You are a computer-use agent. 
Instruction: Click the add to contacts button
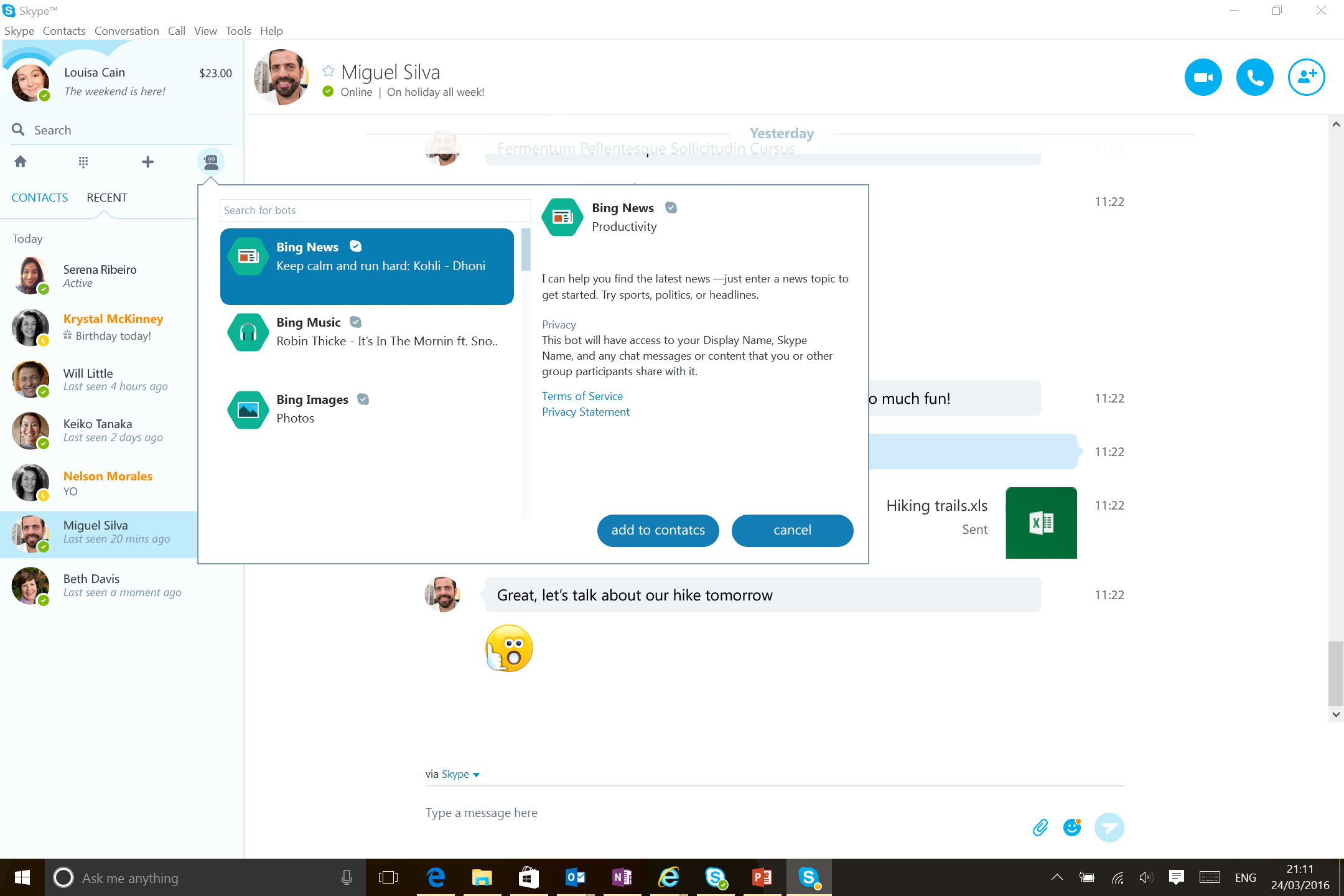click(x=657, y=530)
